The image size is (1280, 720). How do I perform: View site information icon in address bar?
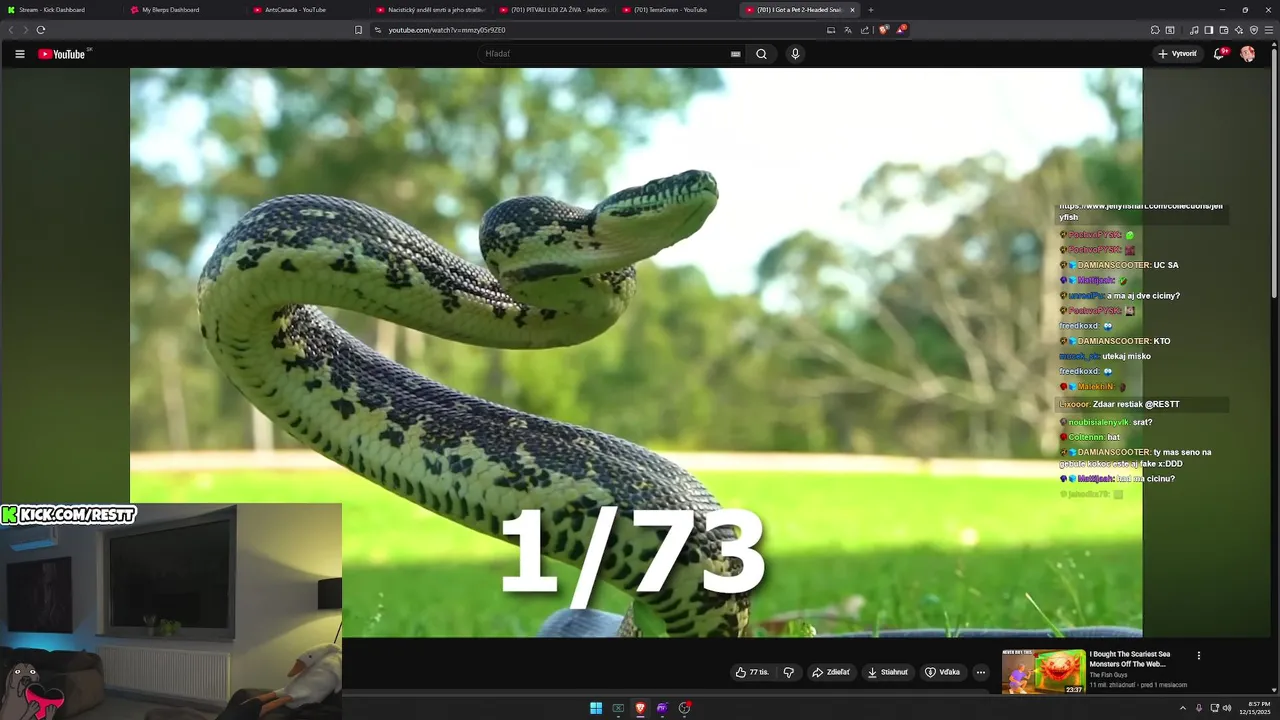coord(378,30)
